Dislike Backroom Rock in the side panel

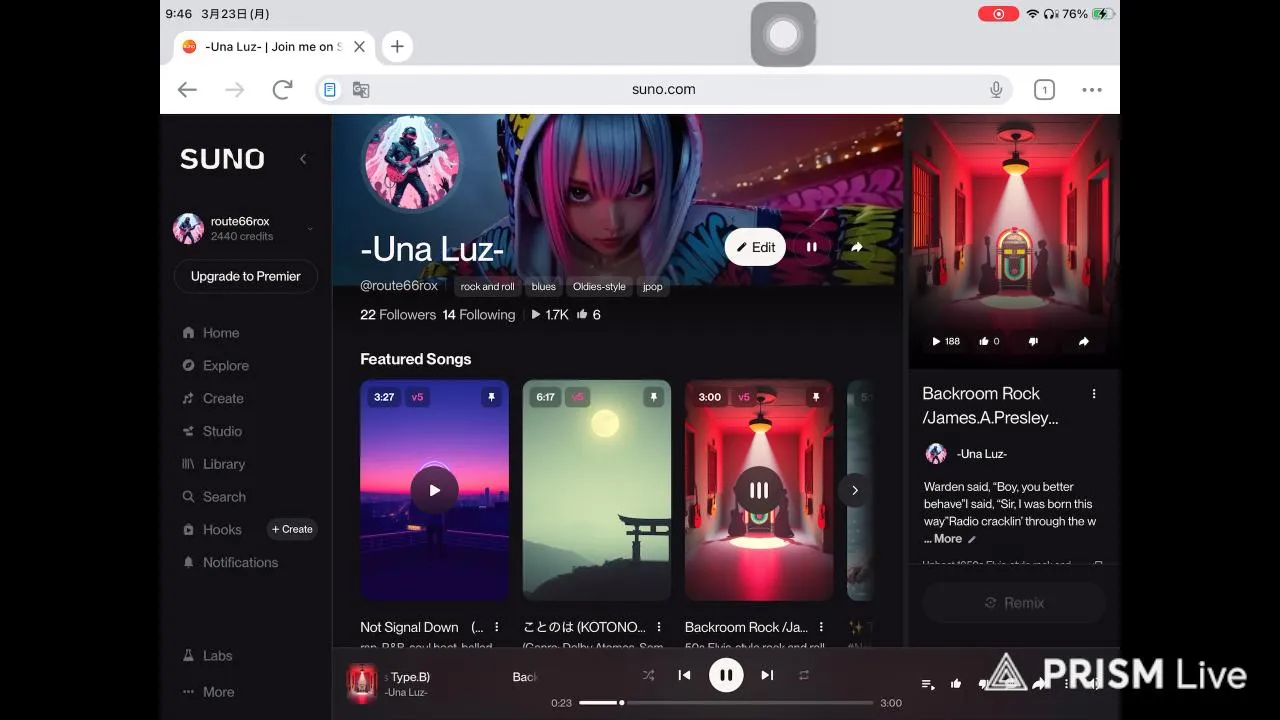tap(1033, 341)
